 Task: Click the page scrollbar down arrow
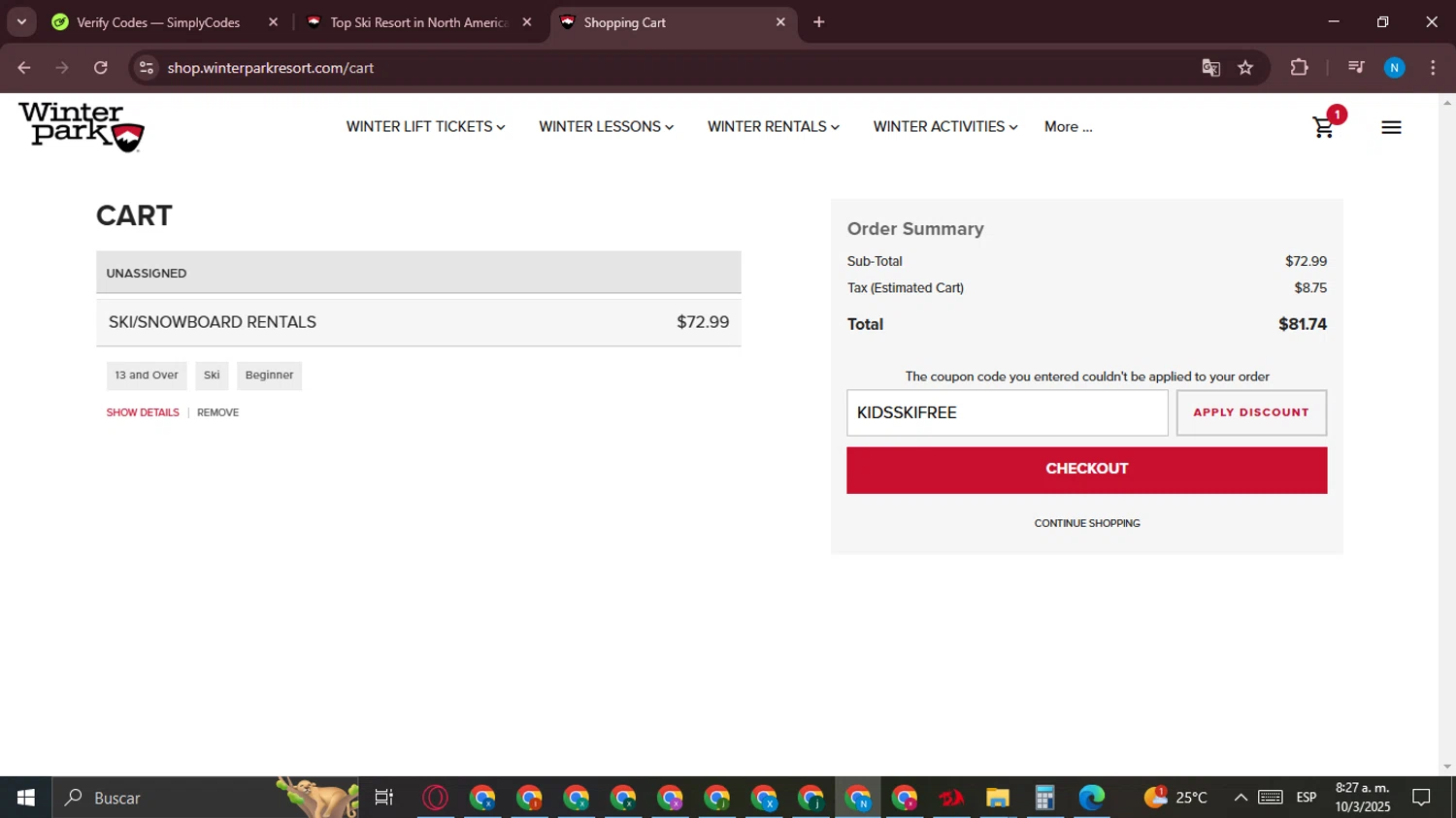[1447, 767]
